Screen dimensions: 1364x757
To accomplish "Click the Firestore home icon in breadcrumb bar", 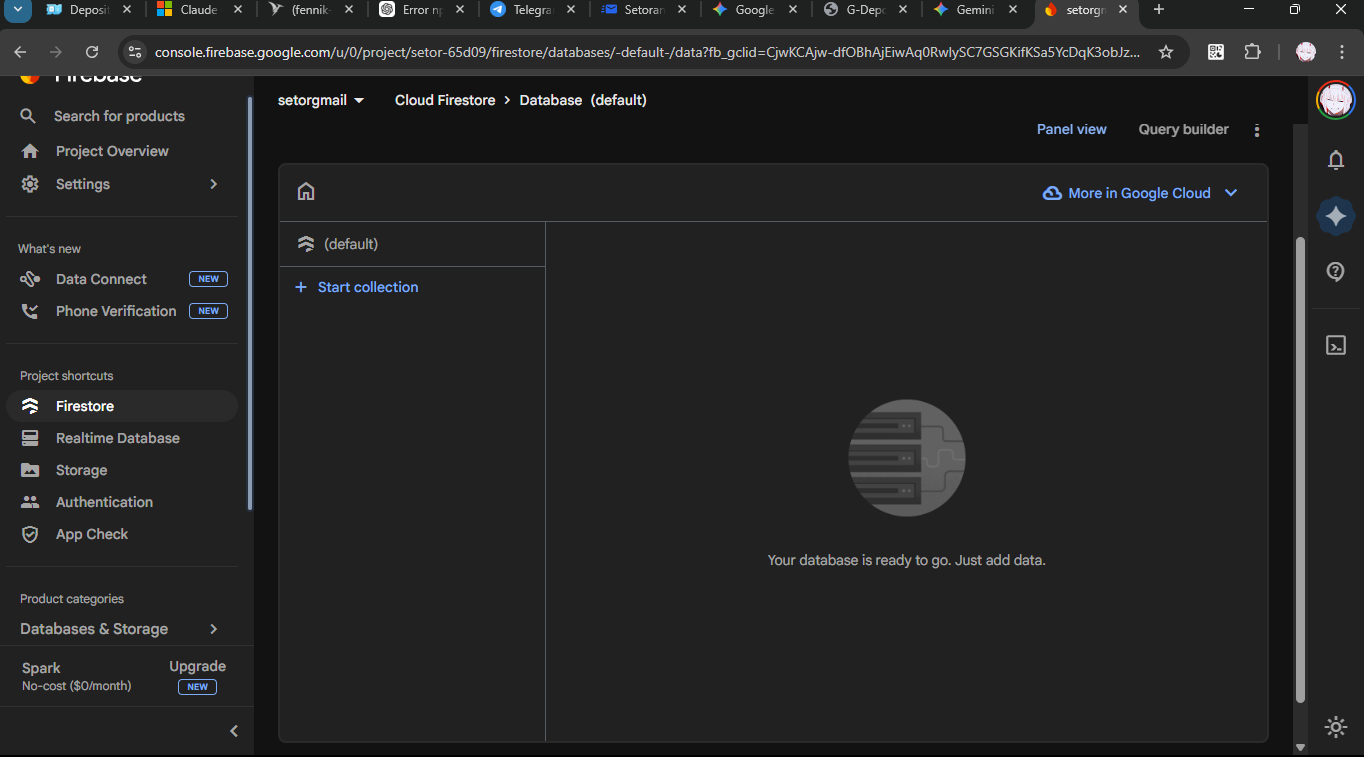I will click(306, 192).
